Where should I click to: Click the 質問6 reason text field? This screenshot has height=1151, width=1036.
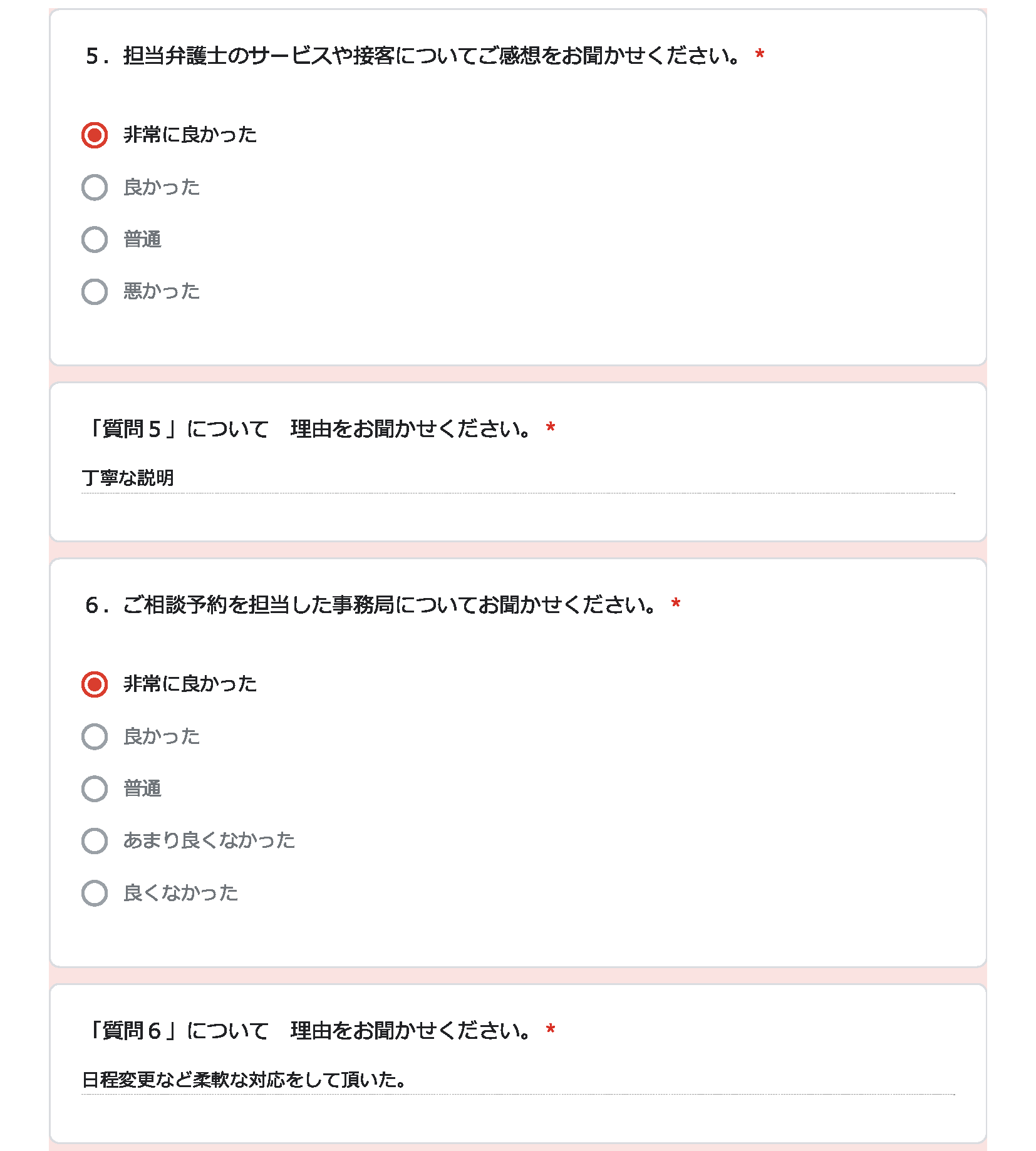tap(518, 1080)
